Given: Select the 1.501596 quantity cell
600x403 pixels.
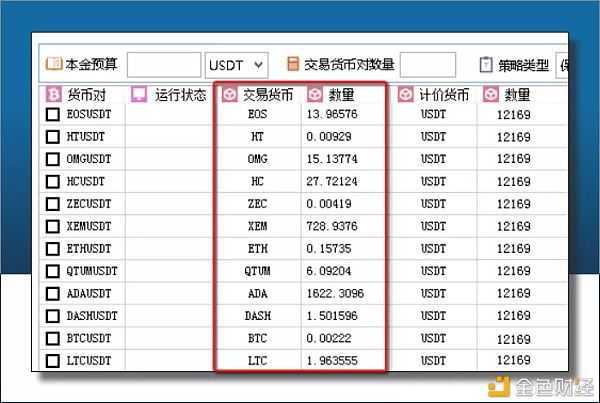Looking at the screenshot, I should (x=342, y=316).
